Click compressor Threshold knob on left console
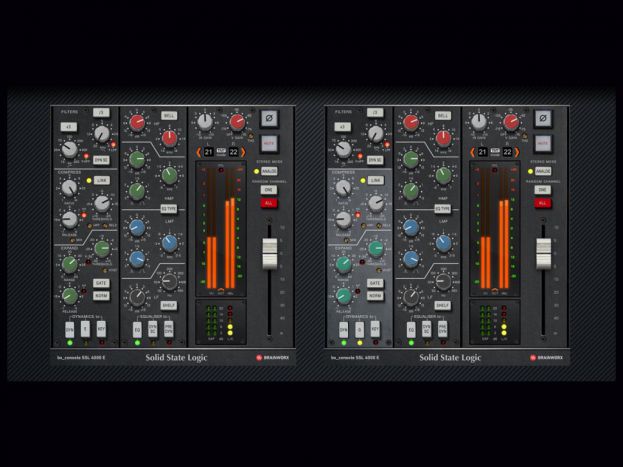Viewport: 623px width, 467px height. (102, 203)
